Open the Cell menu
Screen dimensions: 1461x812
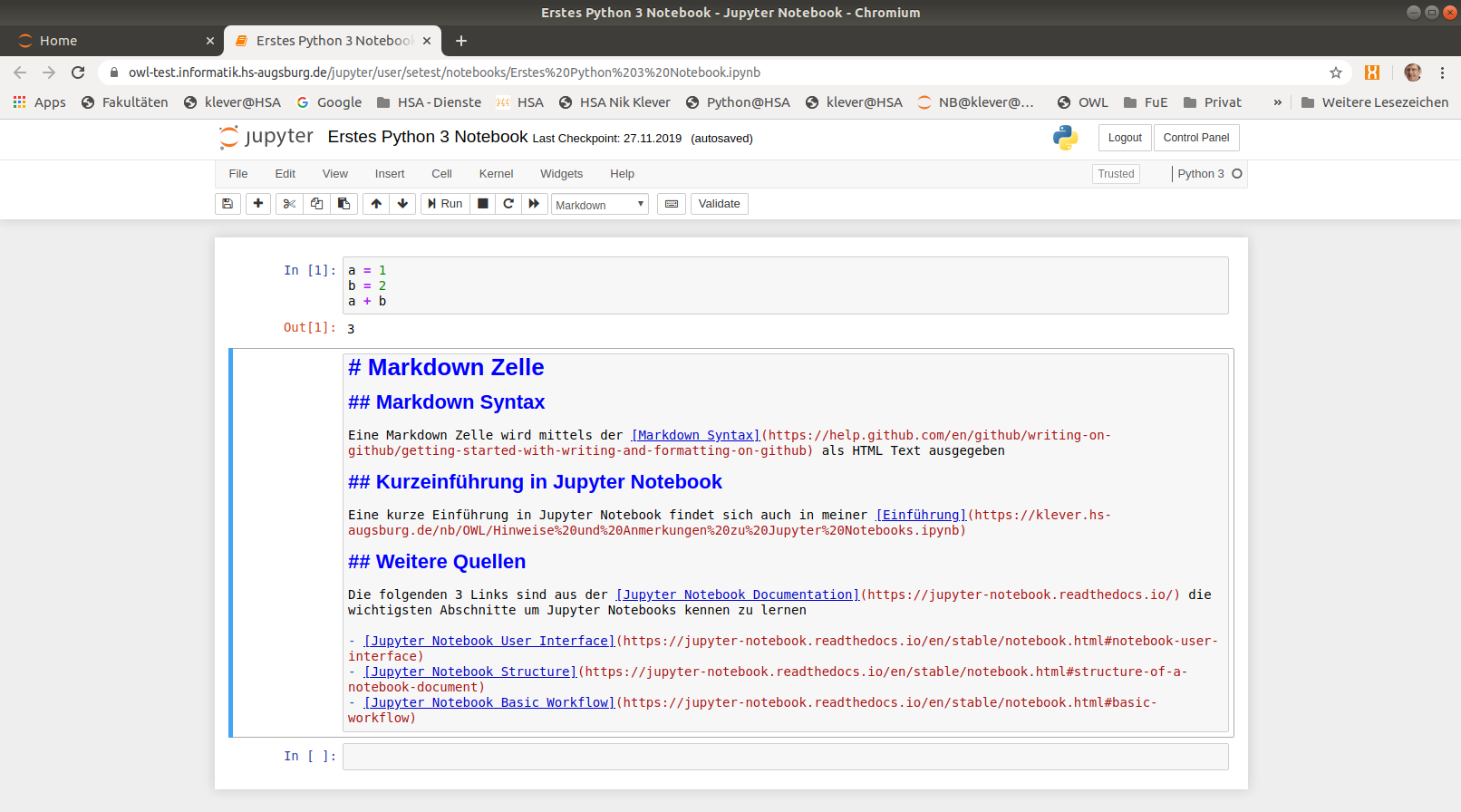pyautogui.click(x=442, y=174)
